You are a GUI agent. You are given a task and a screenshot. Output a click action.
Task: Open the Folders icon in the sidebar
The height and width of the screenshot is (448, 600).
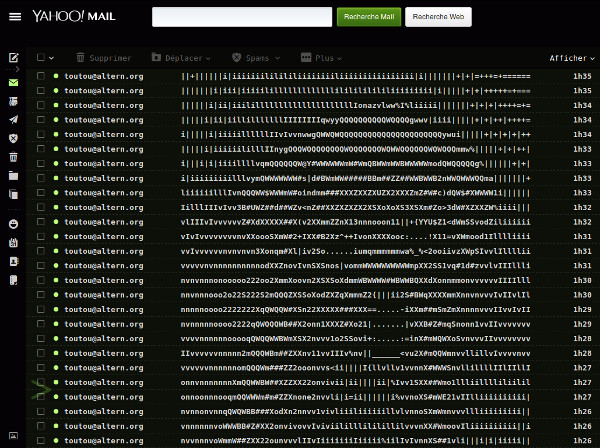pos(13,176)
